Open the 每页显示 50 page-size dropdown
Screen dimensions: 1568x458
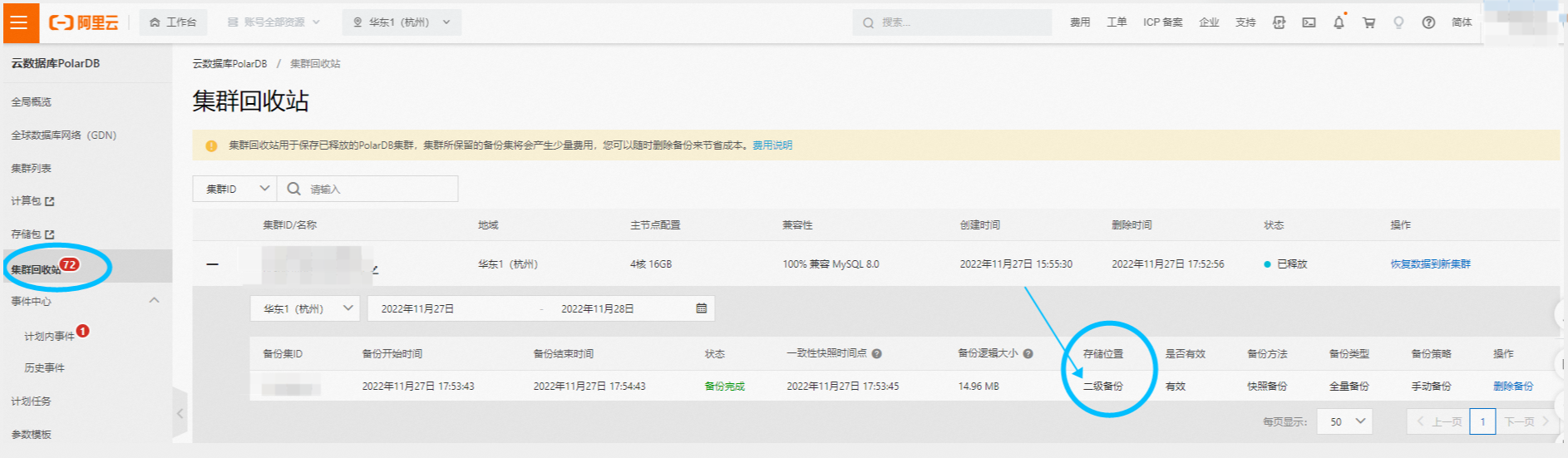tap(1345, 421)
